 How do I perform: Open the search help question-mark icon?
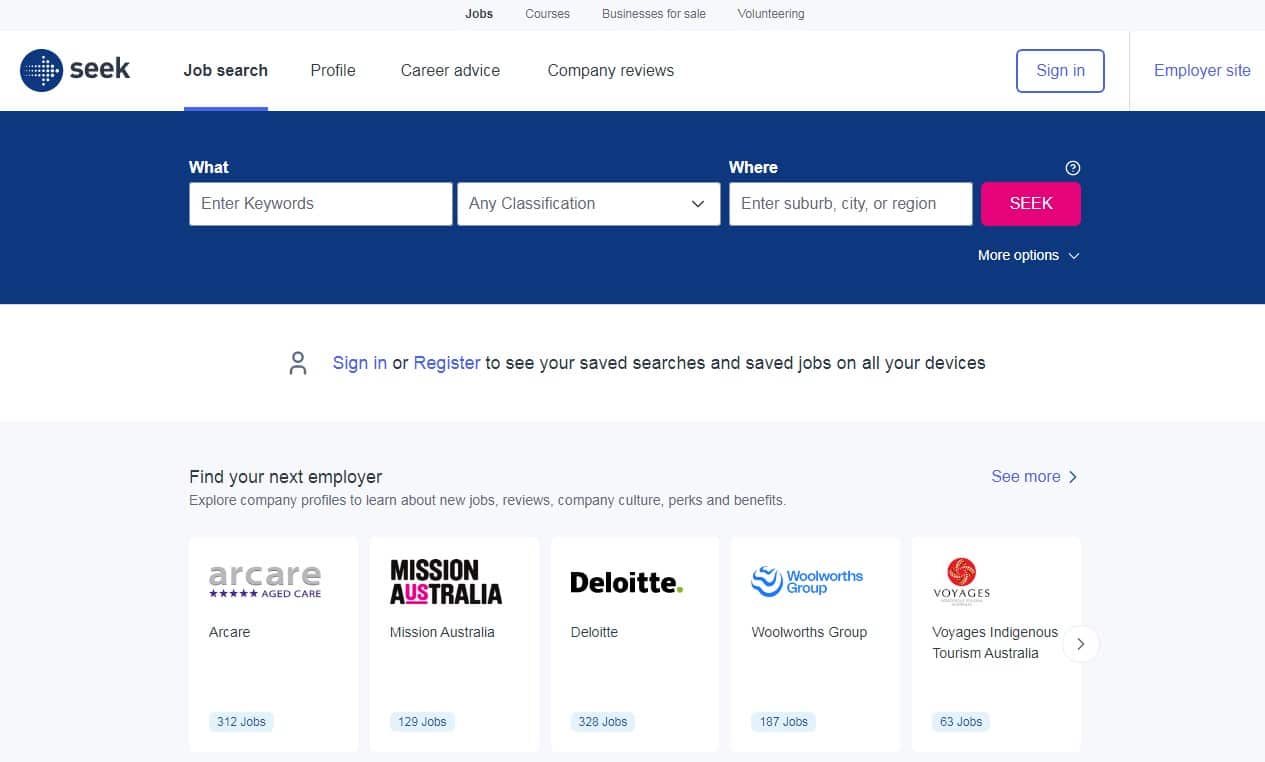pyautogui.click(x=1073, y=168)
